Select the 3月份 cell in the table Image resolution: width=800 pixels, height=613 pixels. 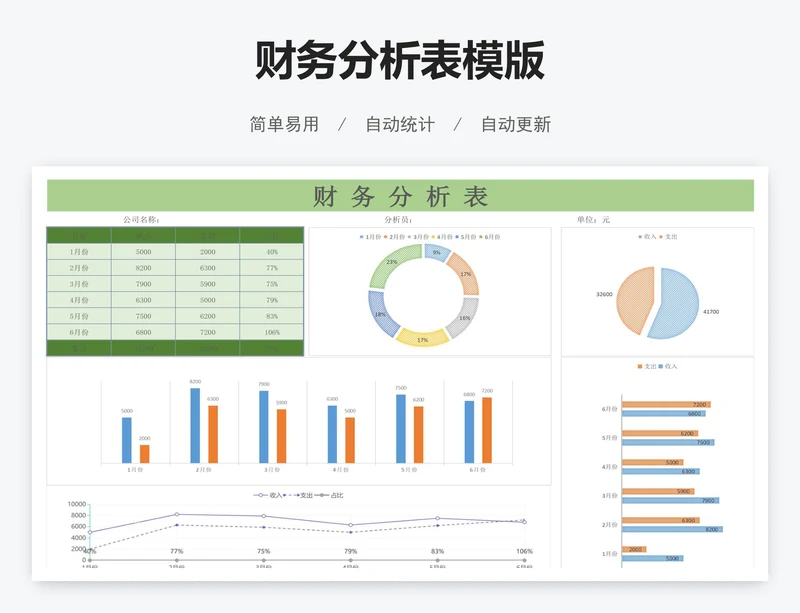(79, 284)
